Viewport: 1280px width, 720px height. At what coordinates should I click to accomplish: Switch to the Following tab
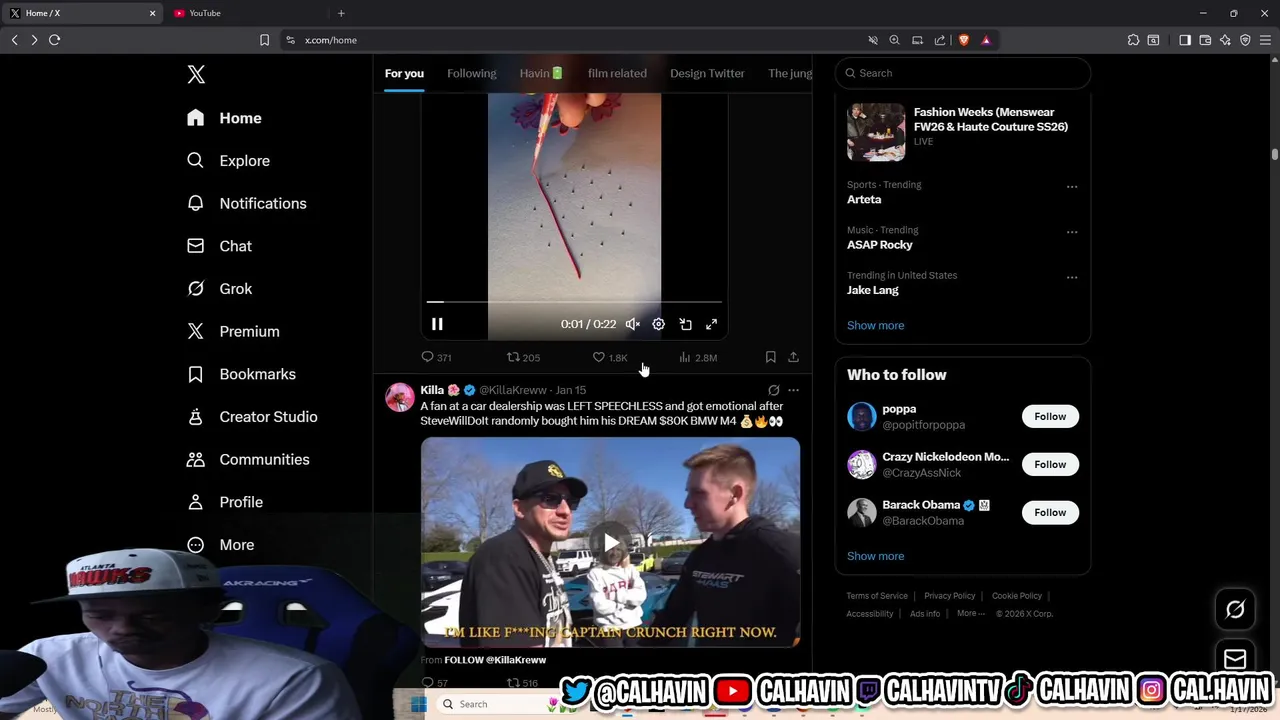[x=471, y=73]
